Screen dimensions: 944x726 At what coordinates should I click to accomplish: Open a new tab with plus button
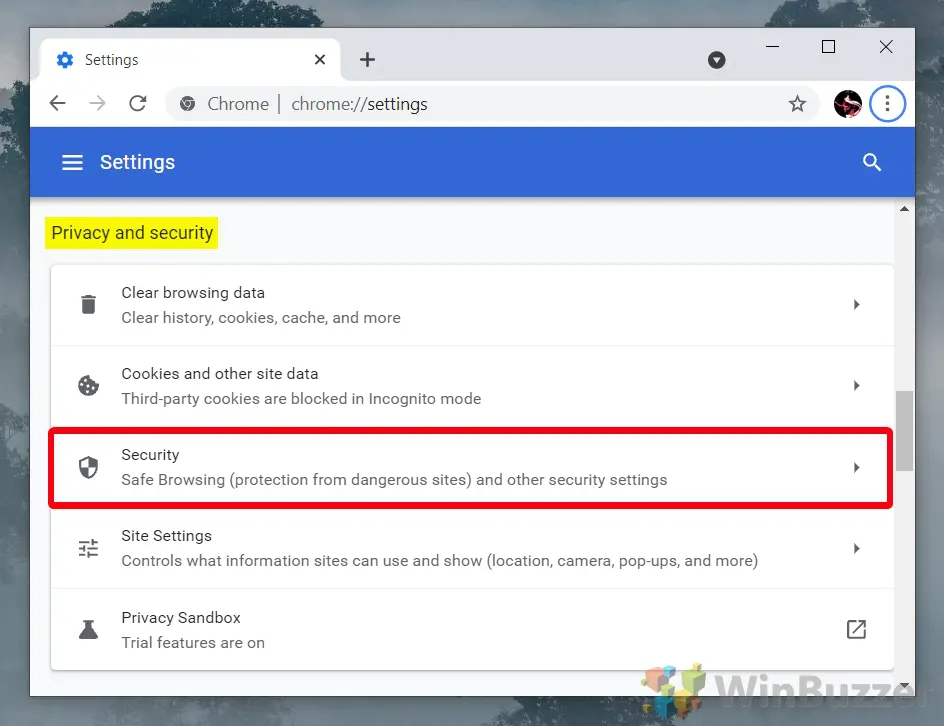[x=367, y=60]
